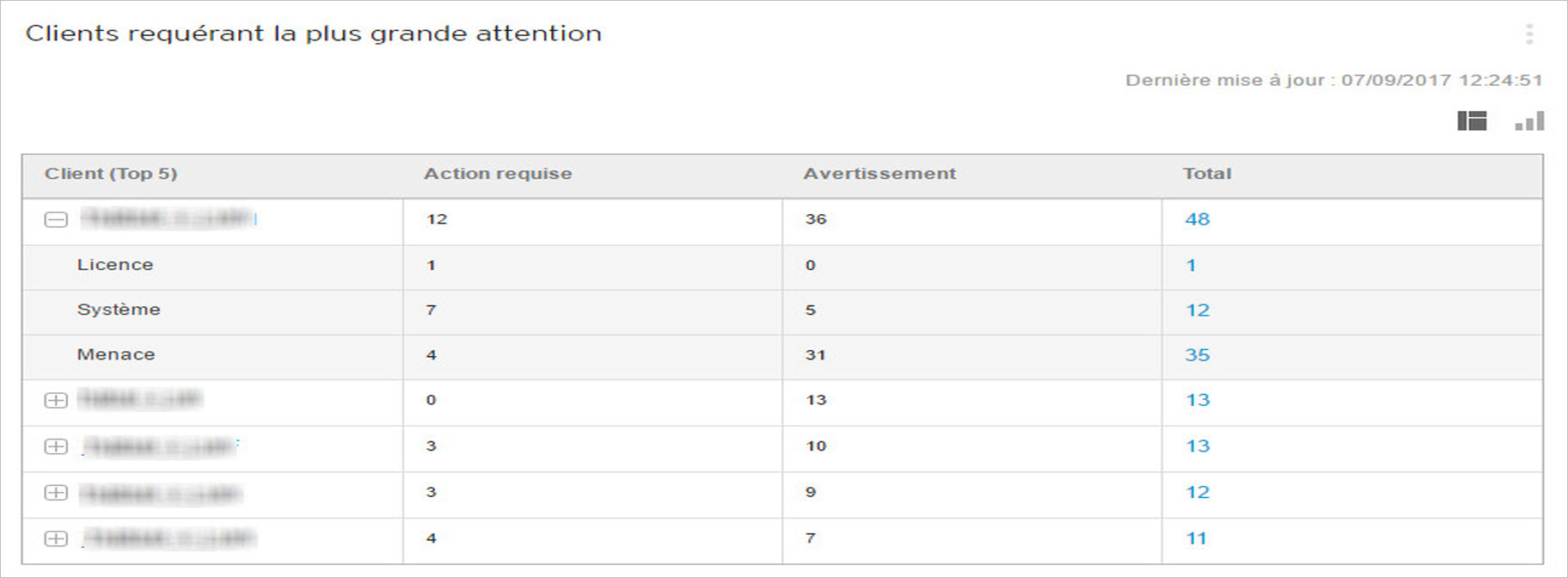Open the Menace total 35 link
The height and width of the screenshot is (578, 1568).
coord(1197,355)
